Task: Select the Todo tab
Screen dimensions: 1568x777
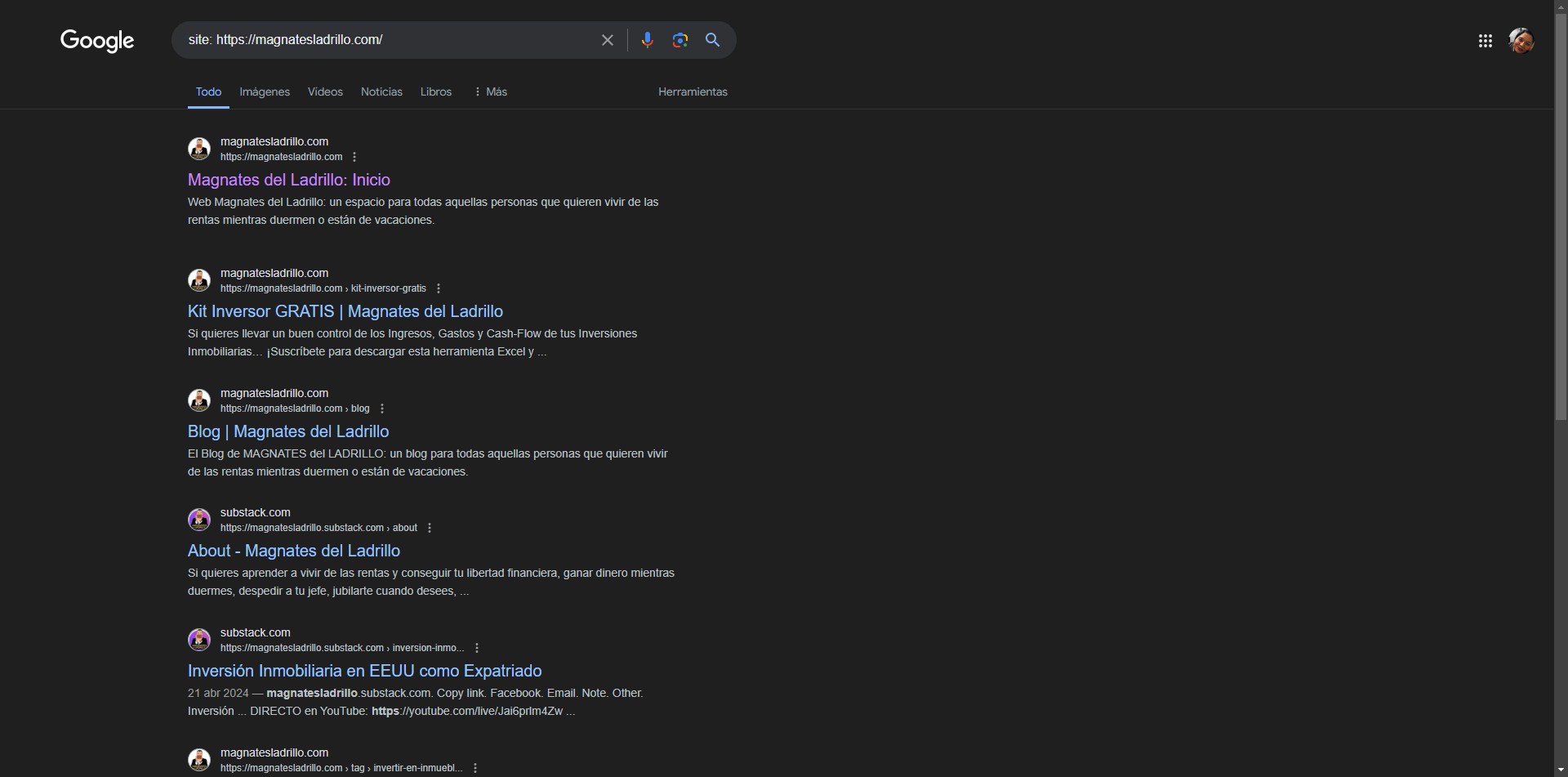Action: pyautogui.click(x=208, y=92)
